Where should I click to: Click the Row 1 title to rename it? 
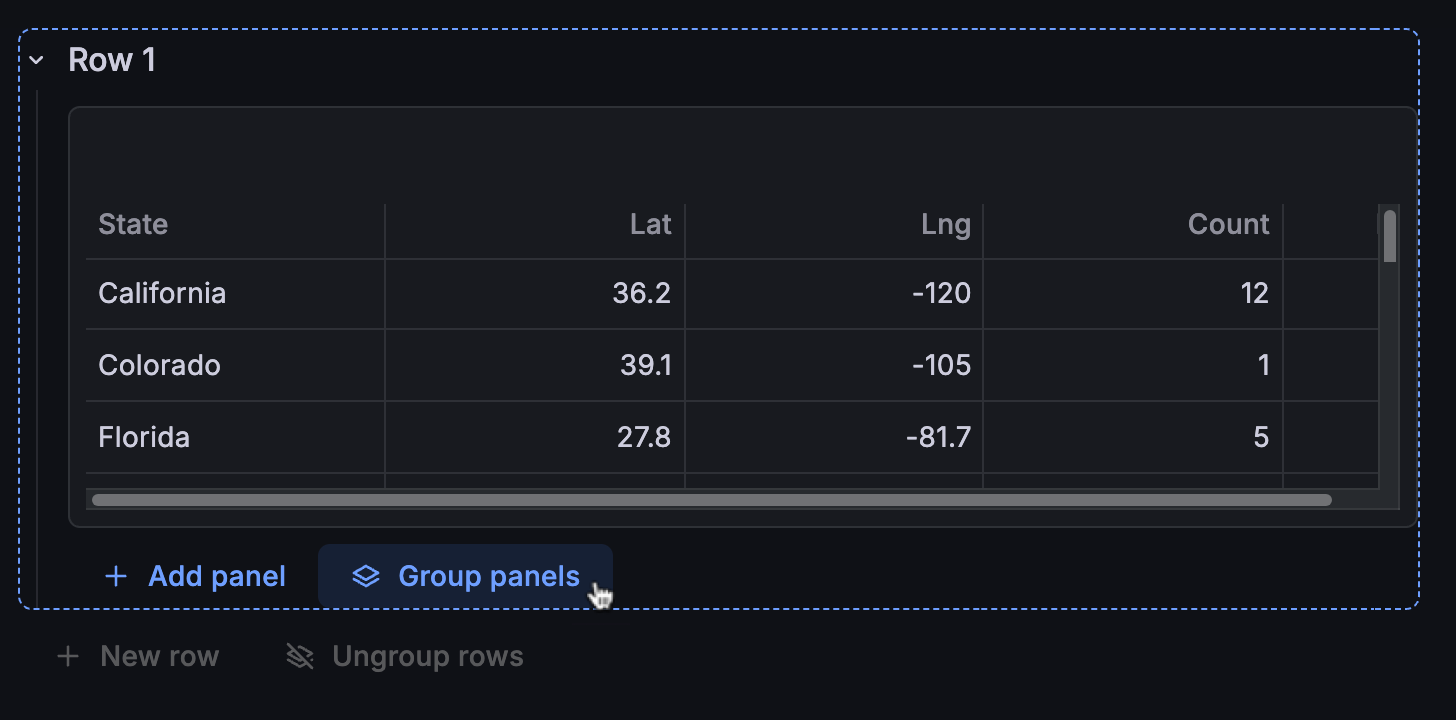click(x=111, y=60)
